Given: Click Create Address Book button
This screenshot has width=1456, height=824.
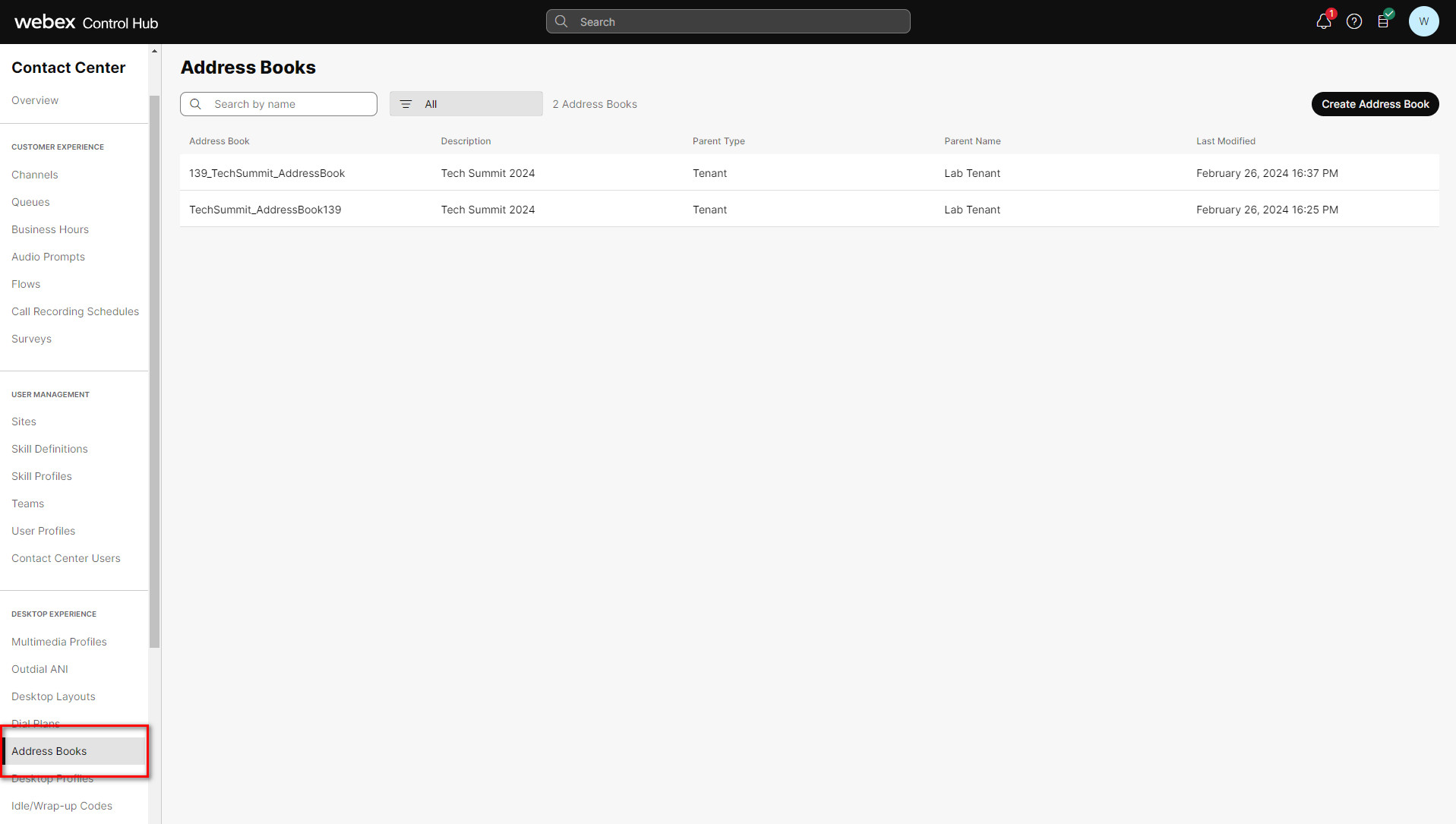Looking at the screenshot, I should click(1375, 104).
